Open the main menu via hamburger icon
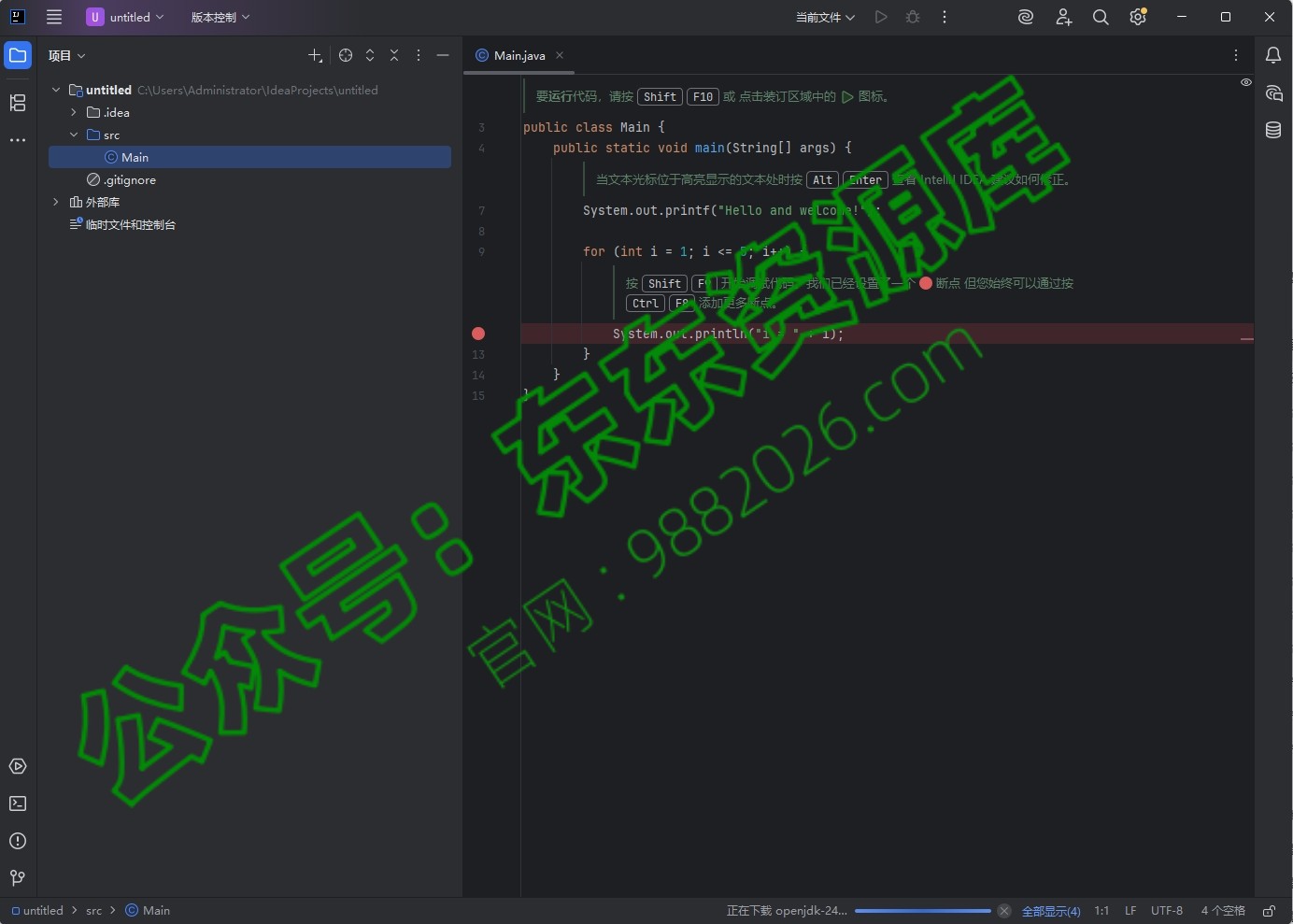This screenshot has height=924, width=1293. click(54, 17)
